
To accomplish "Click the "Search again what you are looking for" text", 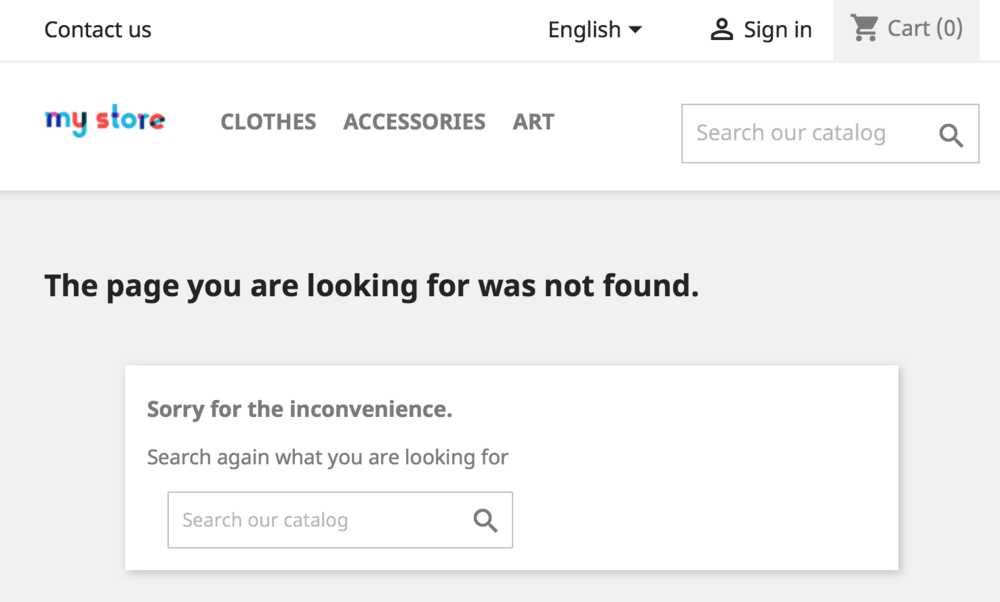I will (x=328, y=457).
